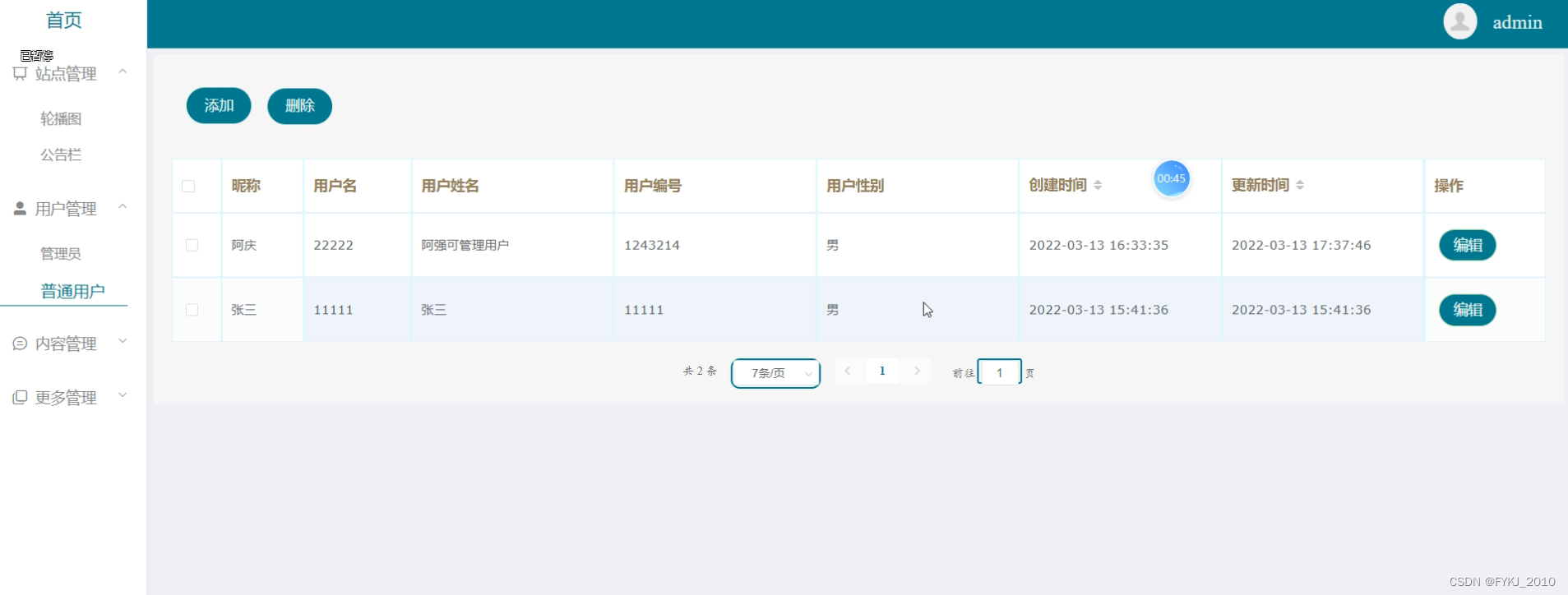This screenshot has width=1568, height=595.
Task: Click page number 1 in pagination
Action: click(x=882, y=371)
